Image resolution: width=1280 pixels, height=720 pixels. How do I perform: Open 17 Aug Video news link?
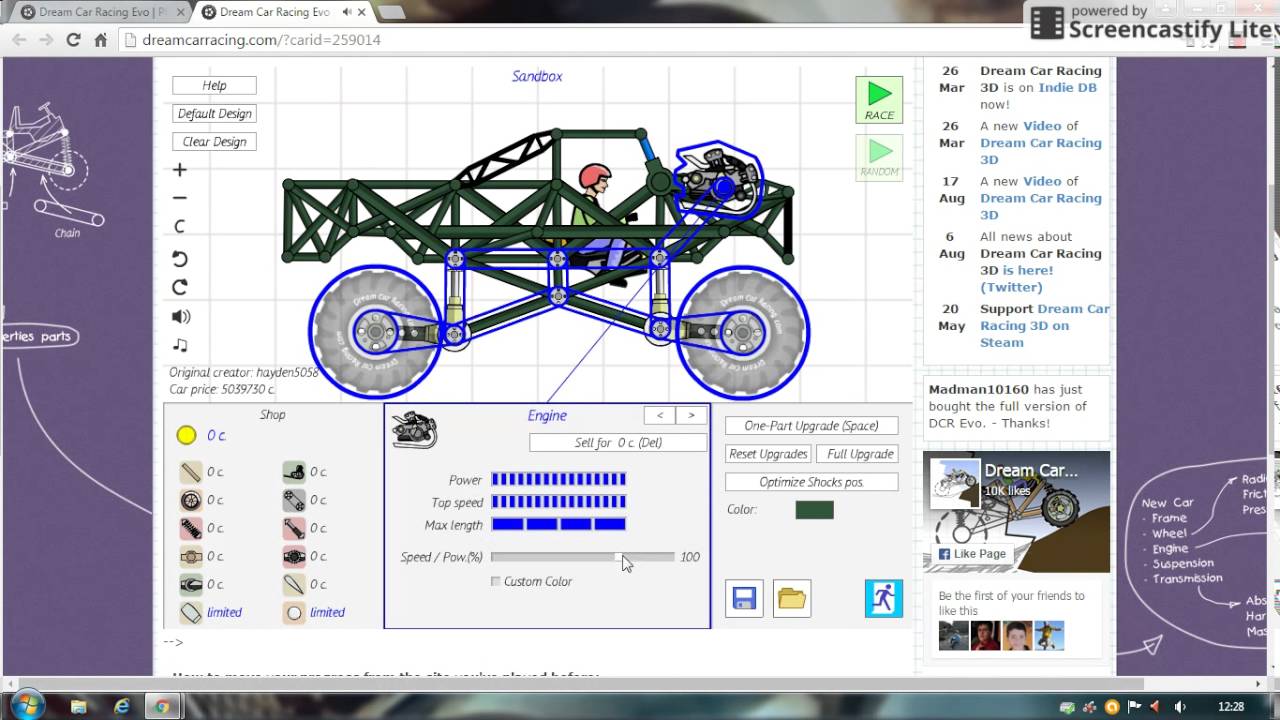[x=1042, y=181]
